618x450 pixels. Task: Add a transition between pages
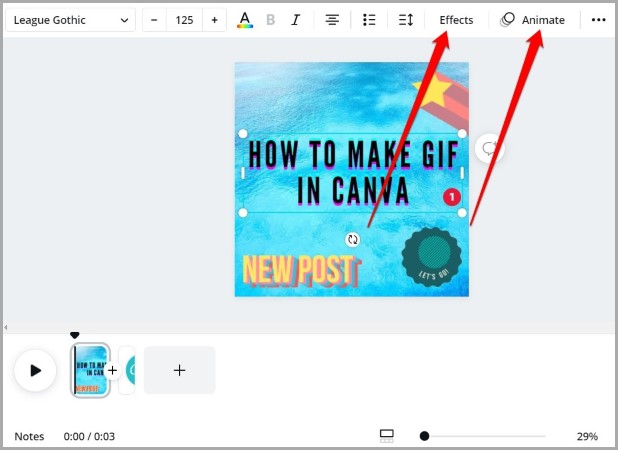click(112, 370)
